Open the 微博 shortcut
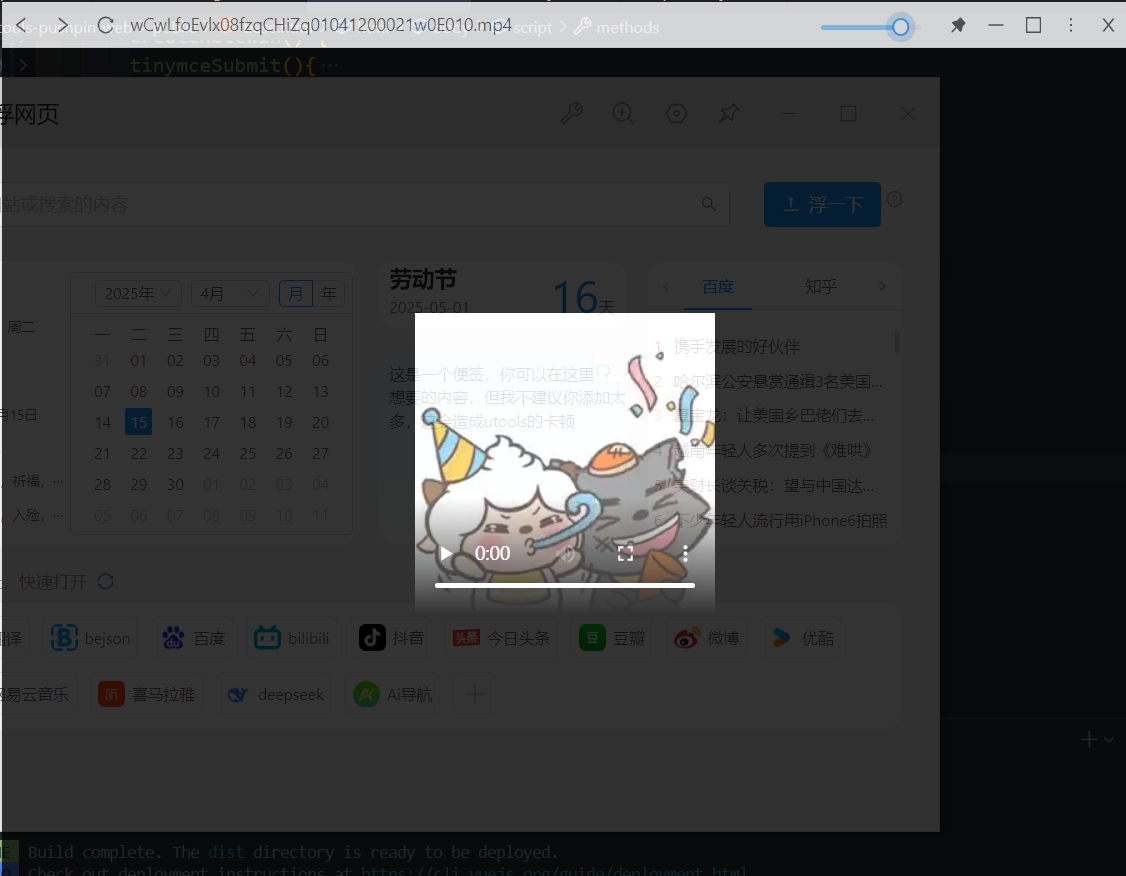Image resolution: width=1126 pixels, height=876 pixels. (x=707, y=638)
